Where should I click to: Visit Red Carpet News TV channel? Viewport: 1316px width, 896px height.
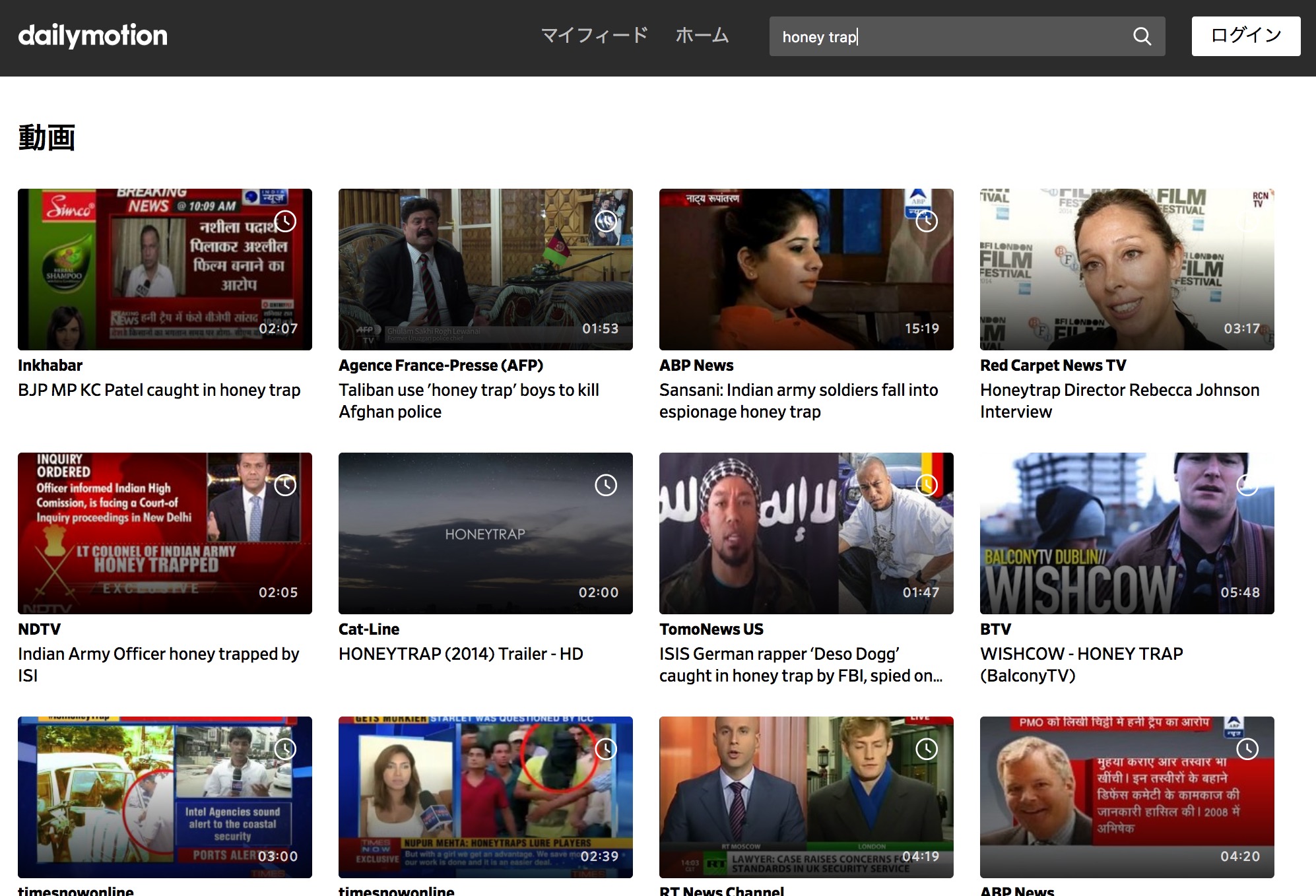coord(1053,366)
